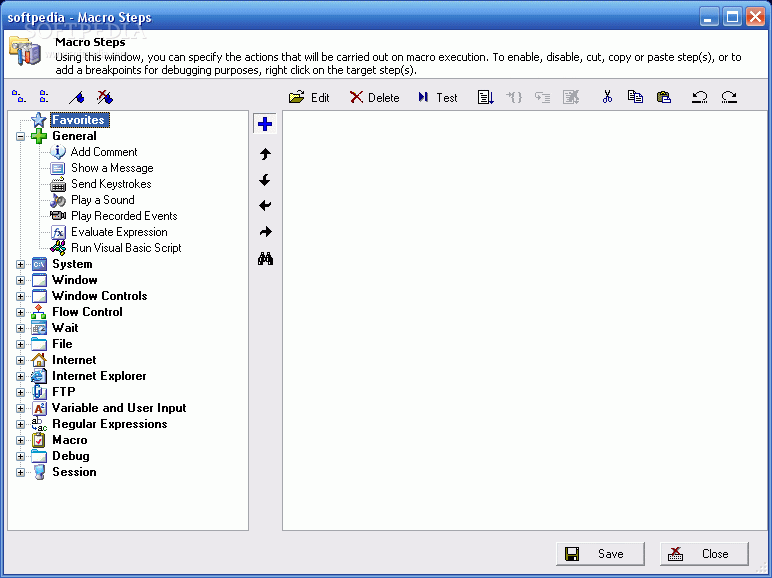Add step with blue plus button
This screenshot has height=578, width=772.
point(265,124)
